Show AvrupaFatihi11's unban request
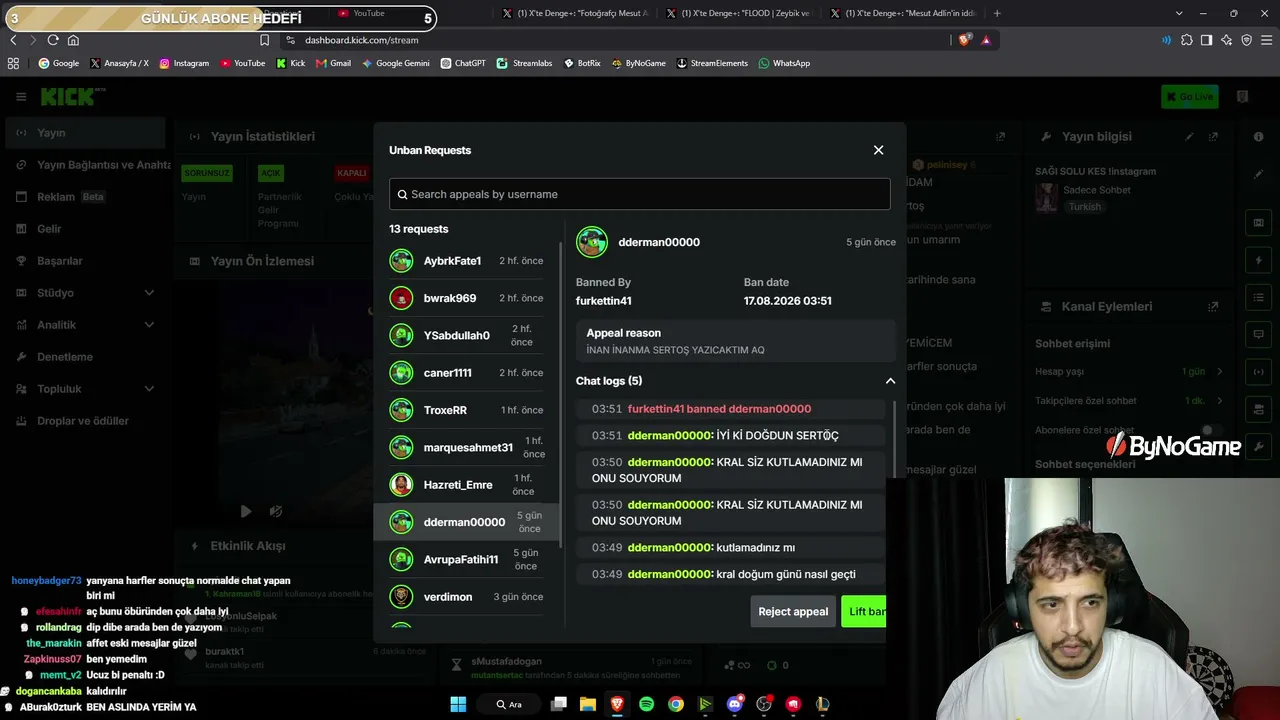Image resolution: width=1280 pixels, height=720 pixels. coord(466,559)
